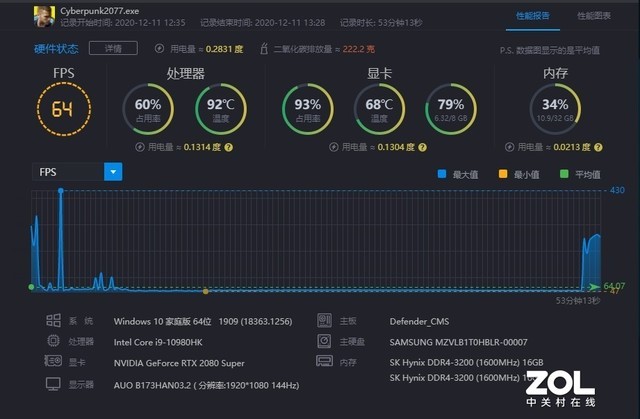Screen dimensions: 640x419
Task: Click the Windows 10 家庭版 64位 text
Action: pyautogui.click(x=162, y=321)
